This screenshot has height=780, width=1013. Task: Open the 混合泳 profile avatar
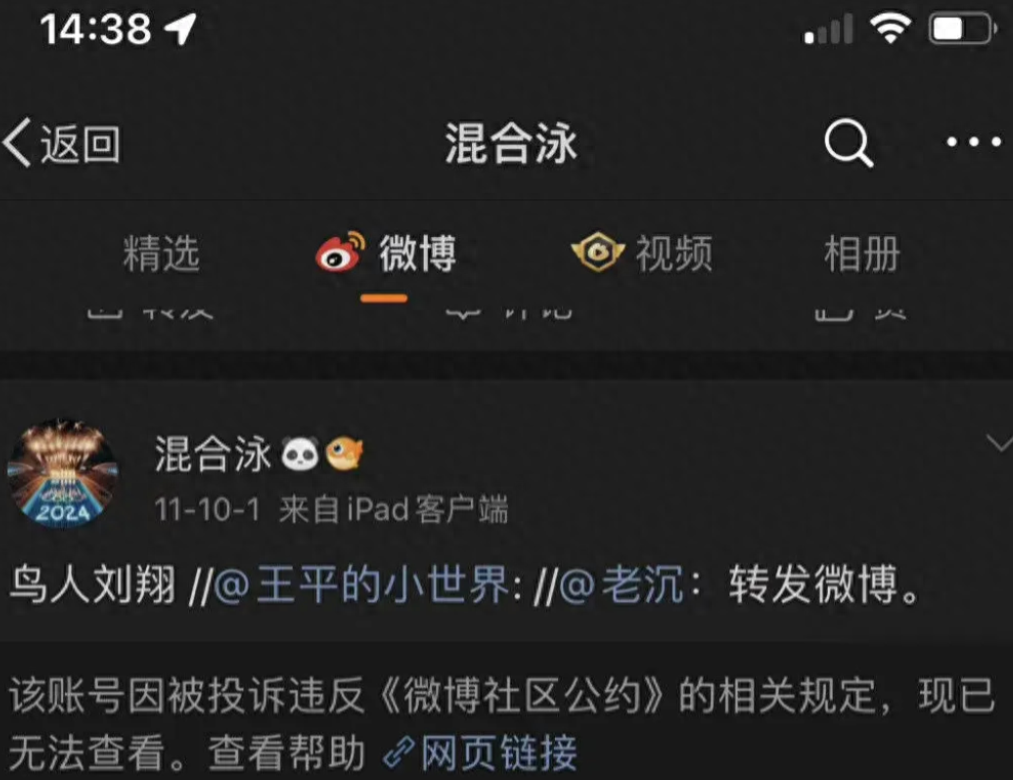click(x=63, y=474)
